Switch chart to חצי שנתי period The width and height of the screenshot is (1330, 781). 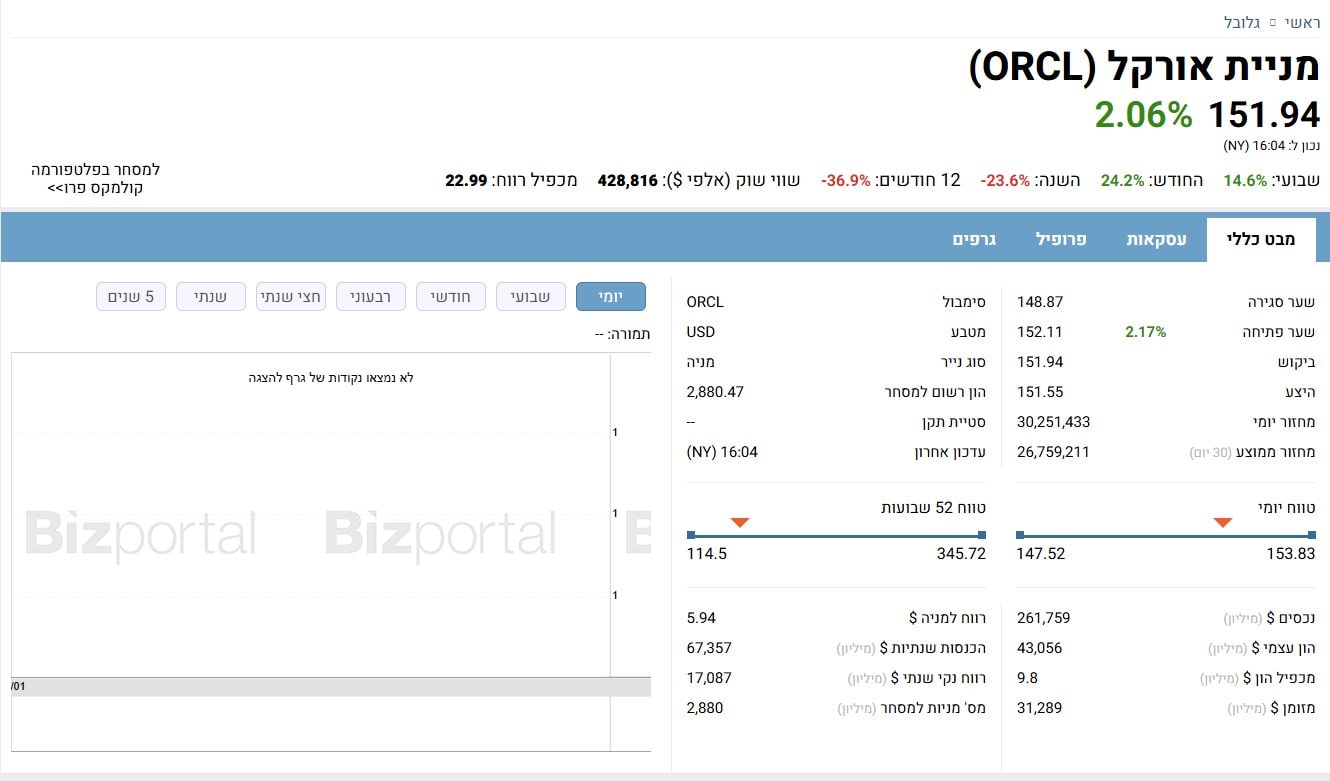[x=291, y=297]
